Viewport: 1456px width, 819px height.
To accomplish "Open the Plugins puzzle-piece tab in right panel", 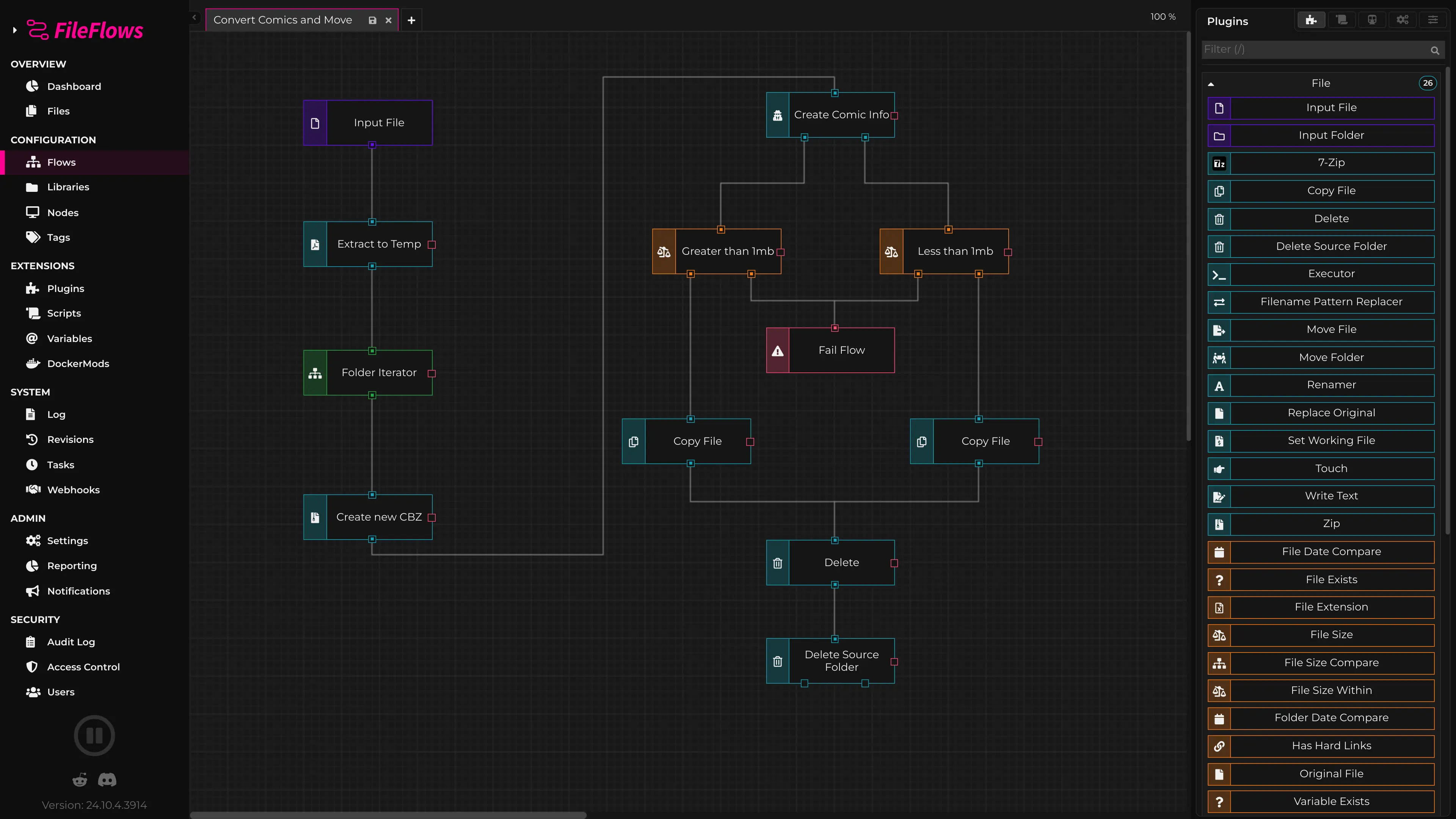I will coord(1311,20).
